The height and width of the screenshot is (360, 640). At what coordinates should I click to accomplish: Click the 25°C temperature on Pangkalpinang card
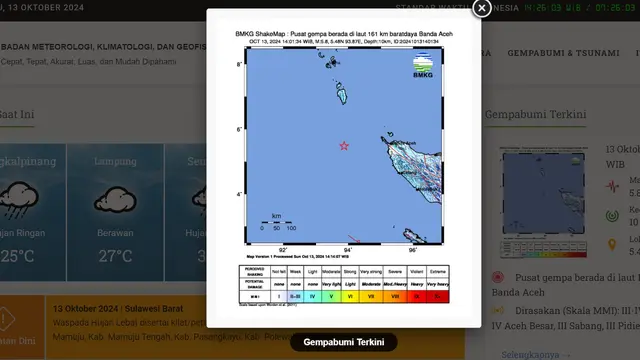click(x=17, y=256)
